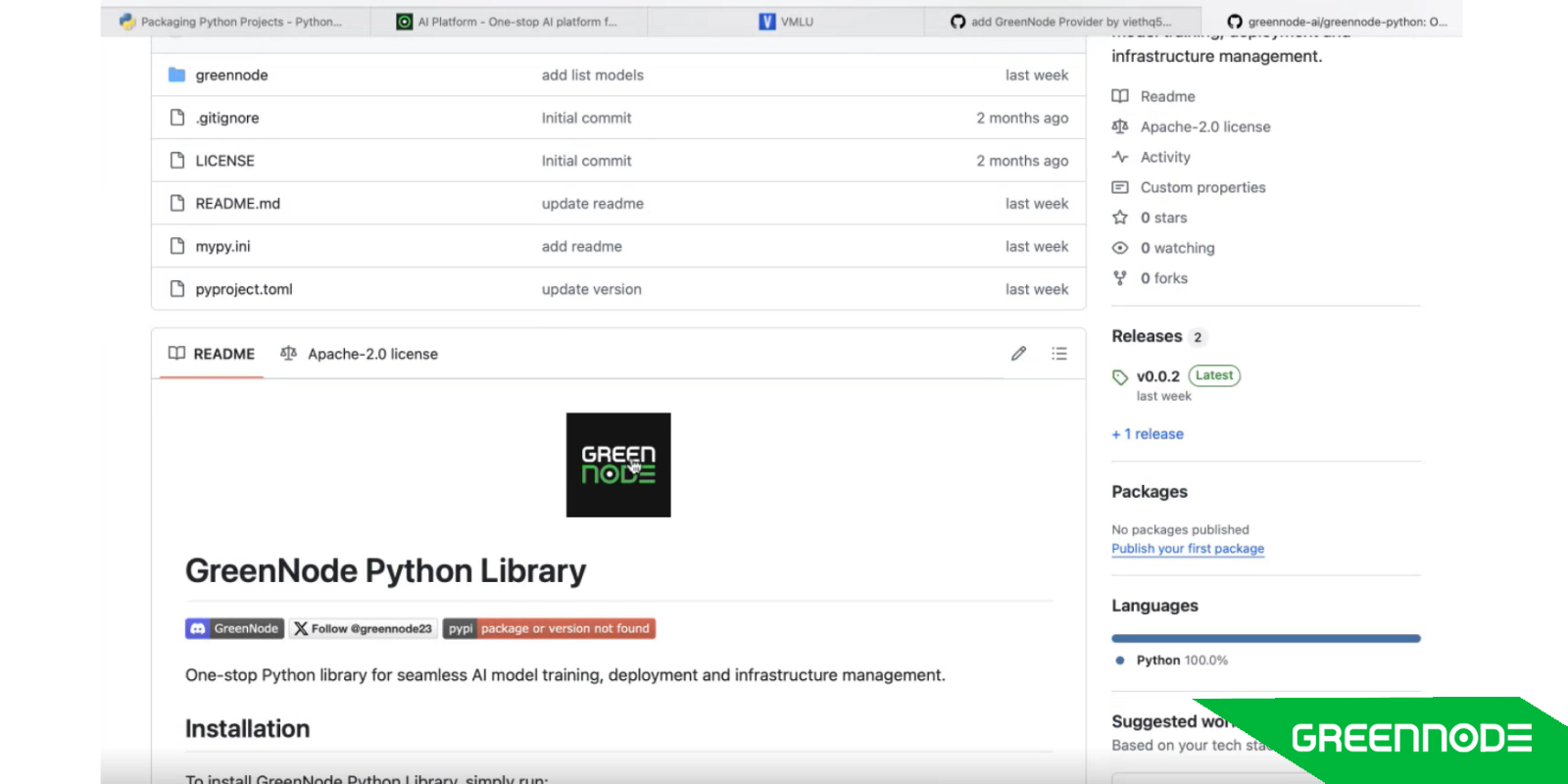Click the Follow @greennode23 badge
This screenshot has height=784, width=1568.
pyautogui.click(x=363, y=629)
